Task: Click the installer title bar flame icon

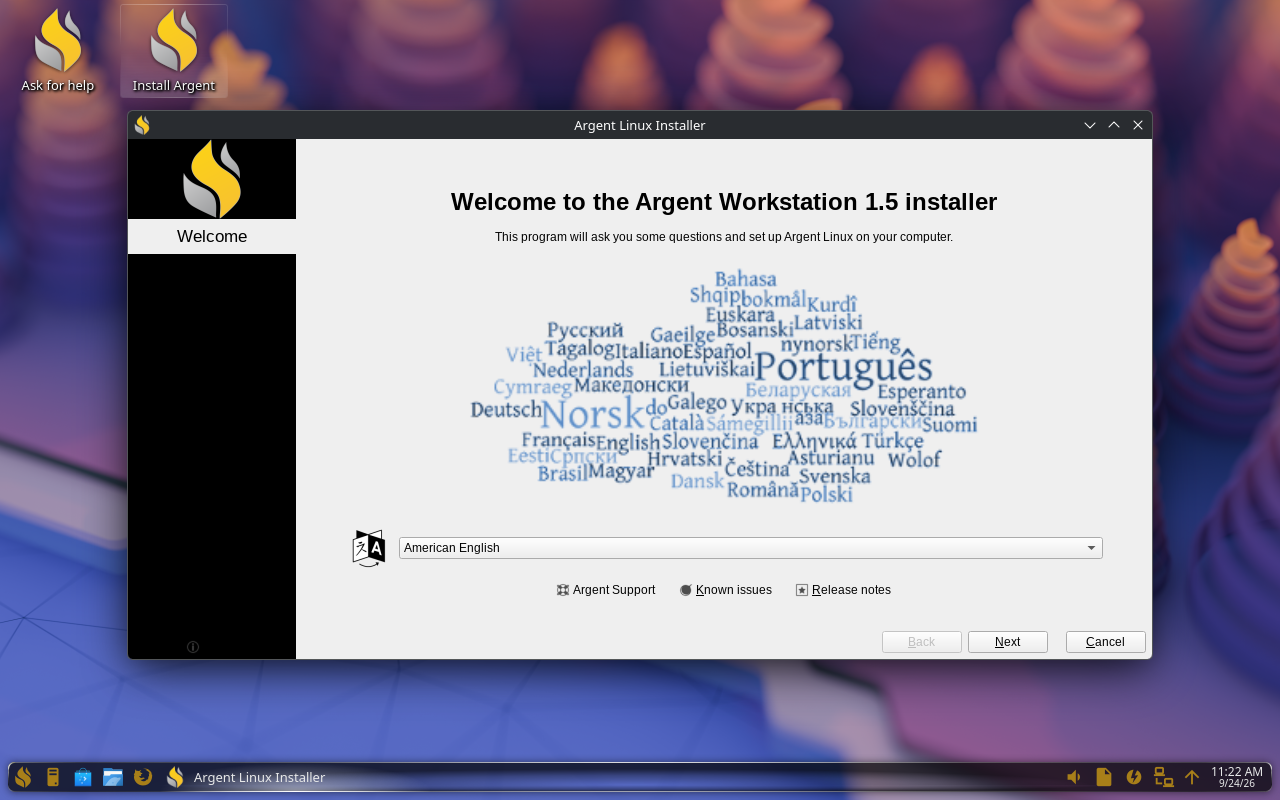Action: point(143,125)
